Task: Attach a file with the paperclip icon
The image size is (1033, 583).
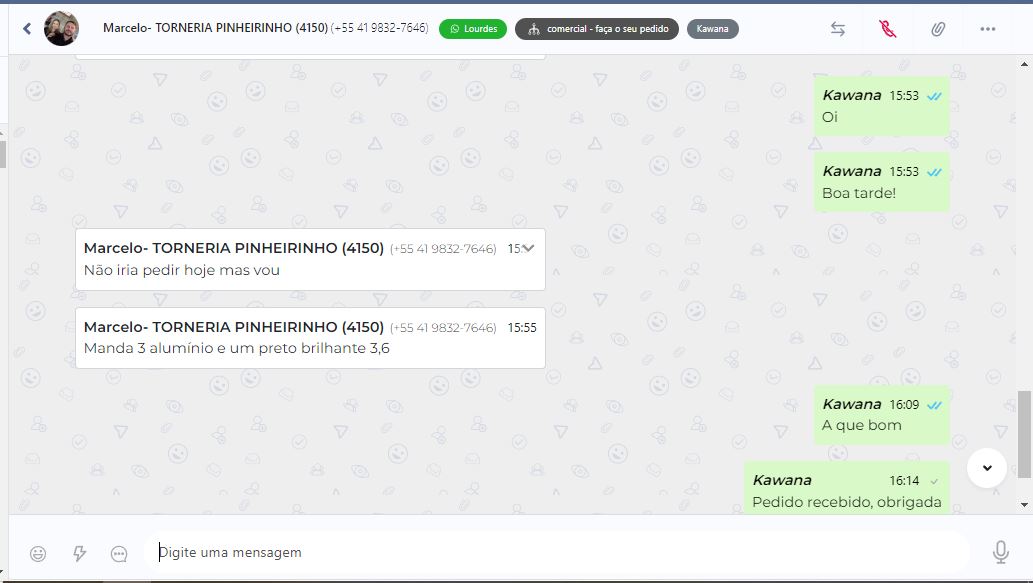Action: point(937,29)
